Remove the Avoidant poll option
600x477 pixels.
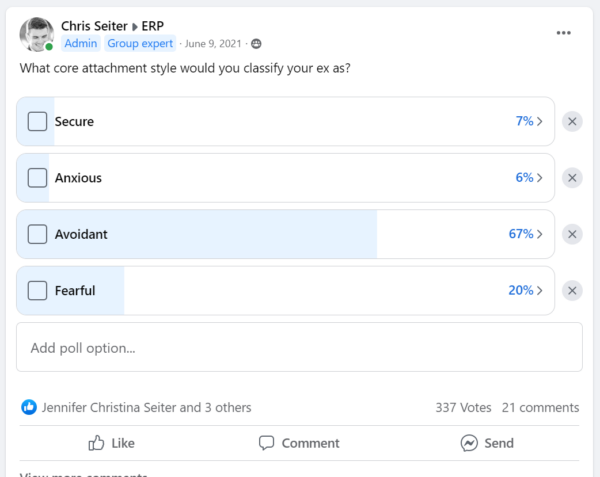pyautogui.click(x=572, y=234)
